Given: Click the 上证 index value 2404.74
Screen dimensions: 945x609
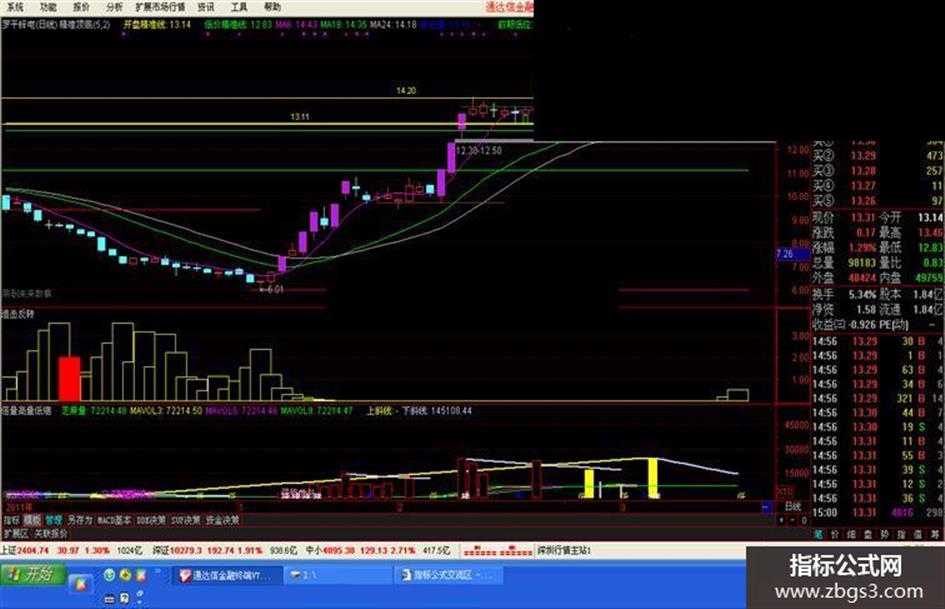Looking at the screenshot, I should pos(33,551).
